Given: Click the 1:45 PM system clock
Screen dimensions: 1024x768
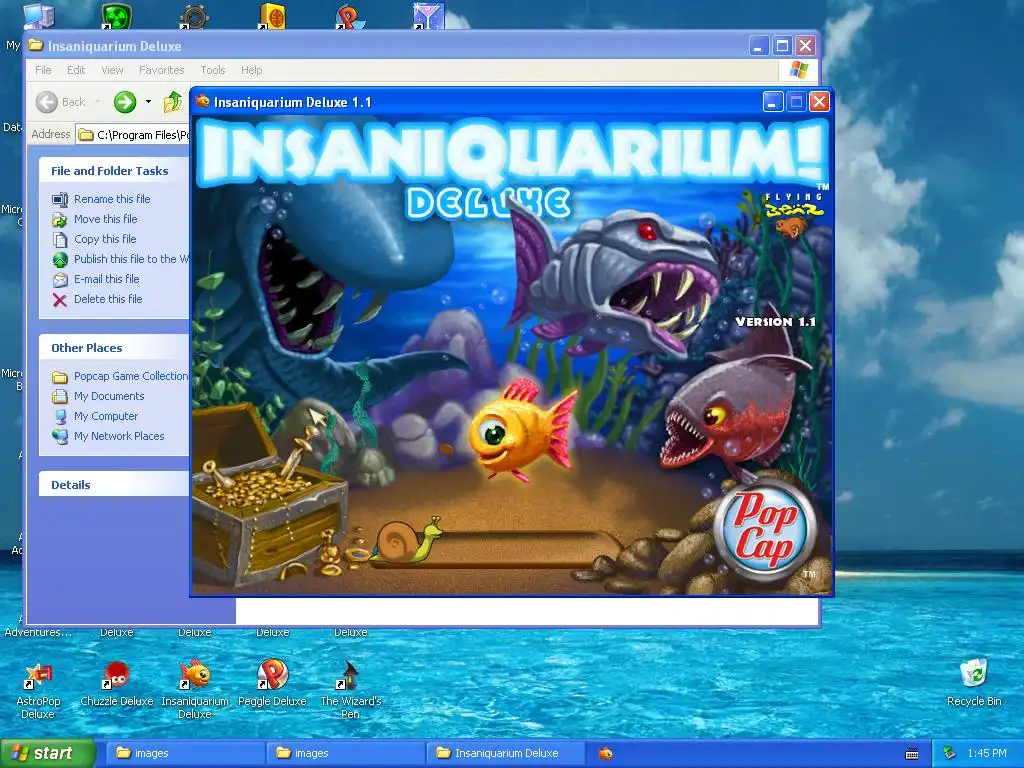Looking at the screenshot, I should click(987, 753).
